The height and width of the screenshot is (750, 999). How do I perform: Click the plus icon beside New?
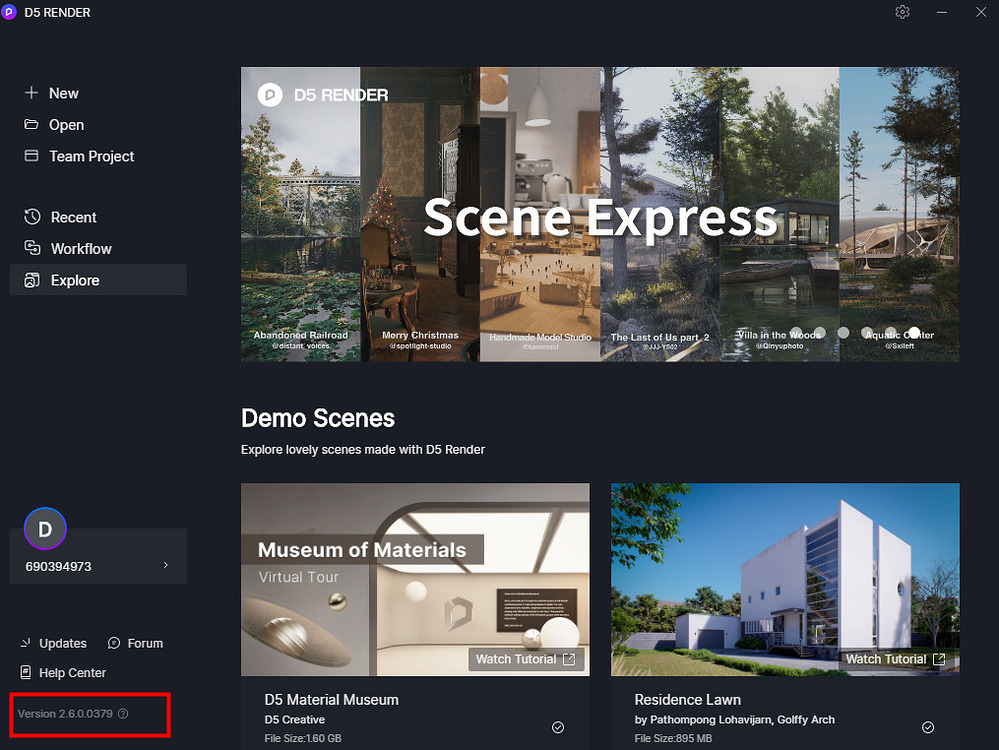pos(31,93)
